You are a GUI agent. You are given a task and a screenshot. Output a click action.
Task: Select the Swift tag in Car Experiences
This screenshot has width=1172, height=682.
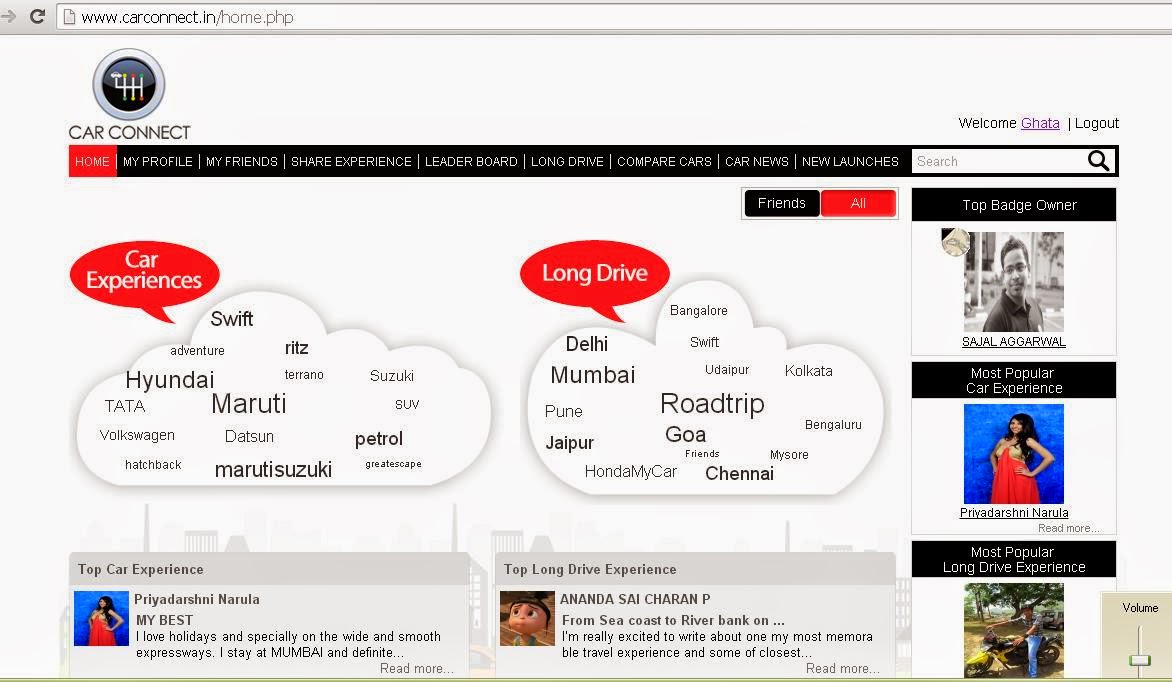pos(232,319)
